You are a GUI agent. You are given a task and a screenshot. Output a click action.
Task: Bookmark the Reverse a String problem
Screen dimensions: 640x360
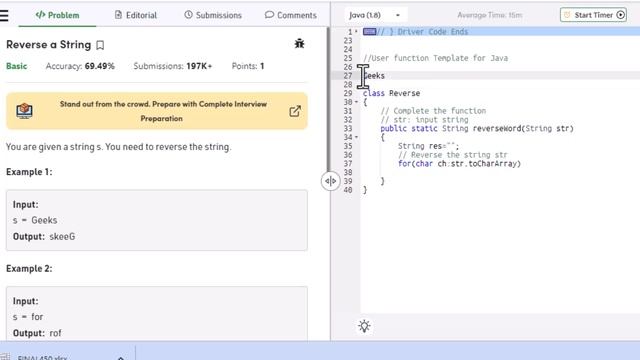[100, 45]
